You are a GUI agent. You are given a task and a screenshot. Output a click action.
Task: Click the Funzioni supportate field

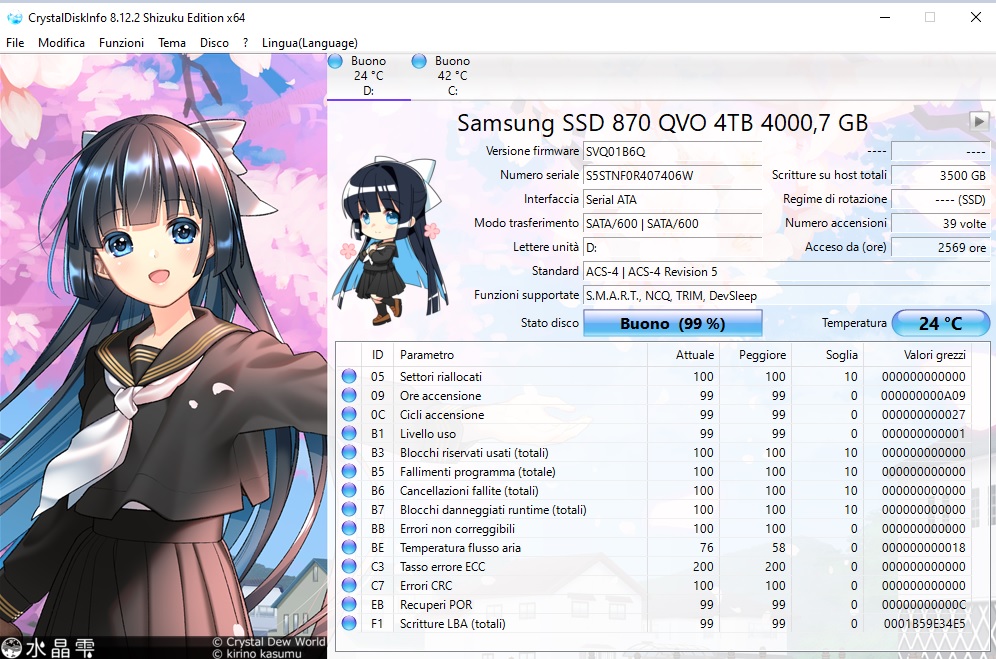(786, 296)
